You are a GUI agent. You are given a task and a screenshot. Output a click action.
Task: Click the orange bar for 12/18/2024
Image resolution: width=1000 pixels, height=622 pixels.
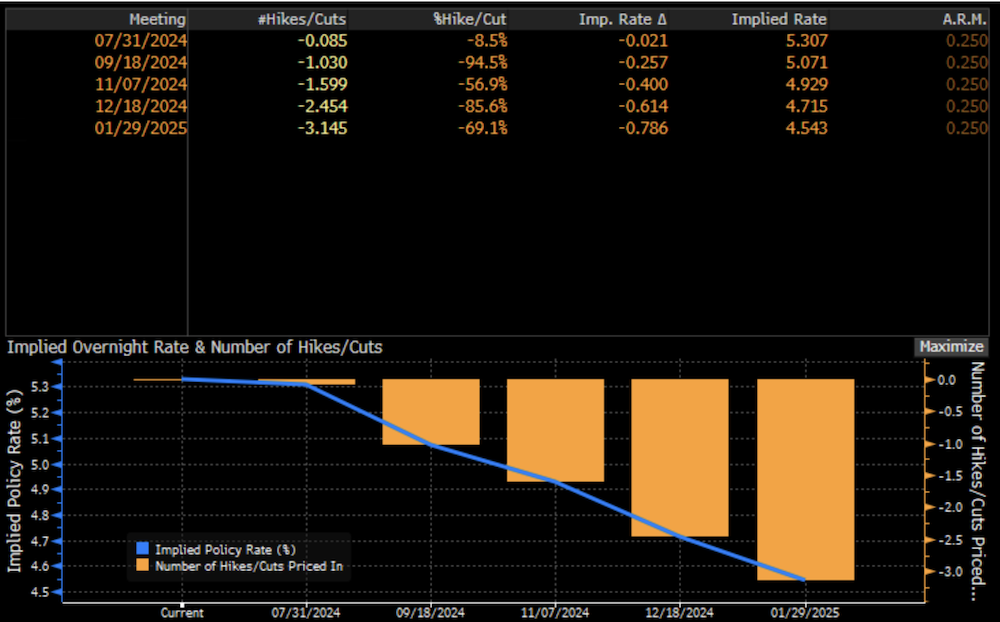[680, 457]
